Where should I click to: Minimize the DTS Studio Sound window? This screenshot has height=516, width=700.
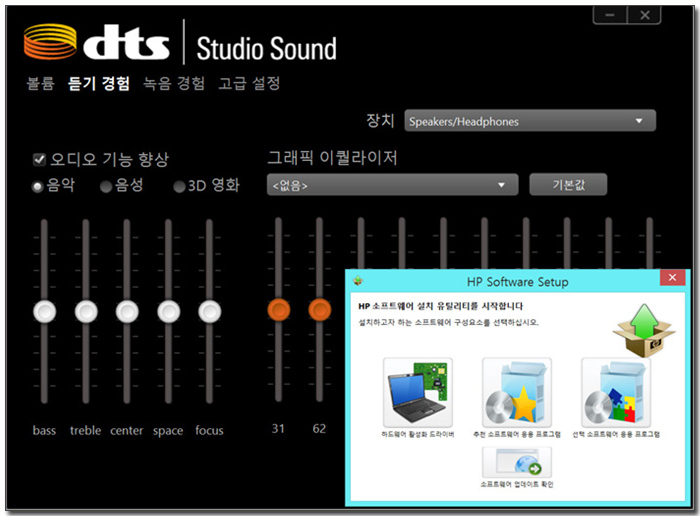click(610, 15)
